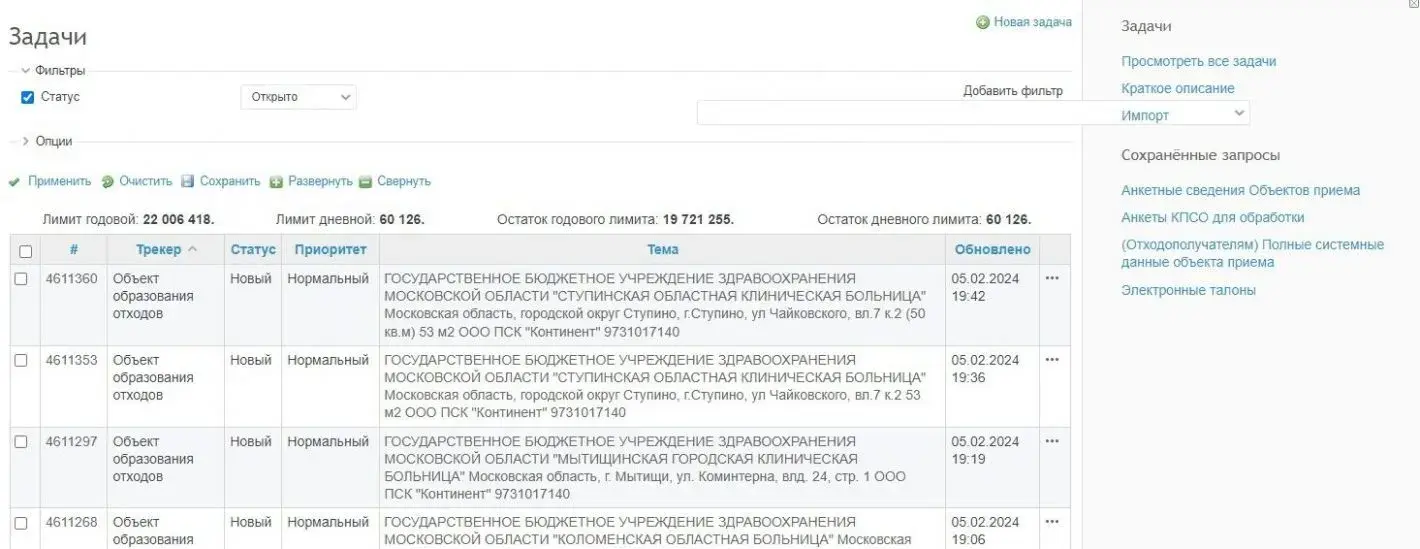Open the Добавить фильтр dropdown
Image resolution: width=1420 pixels, height=549 pixels.
pyautogui.click(x=973, y=113)
